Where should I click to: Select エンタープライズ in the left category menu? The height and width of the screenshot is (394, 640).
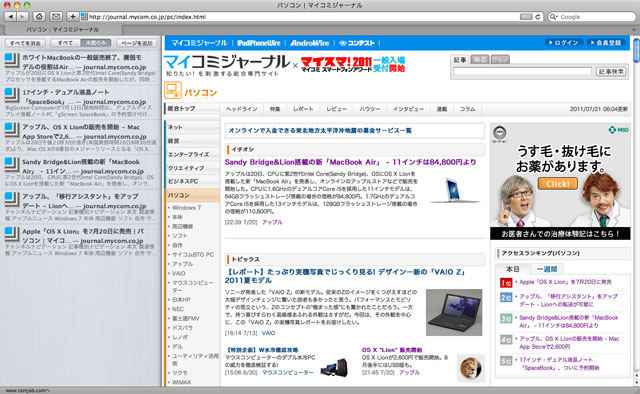pos(192,154)
